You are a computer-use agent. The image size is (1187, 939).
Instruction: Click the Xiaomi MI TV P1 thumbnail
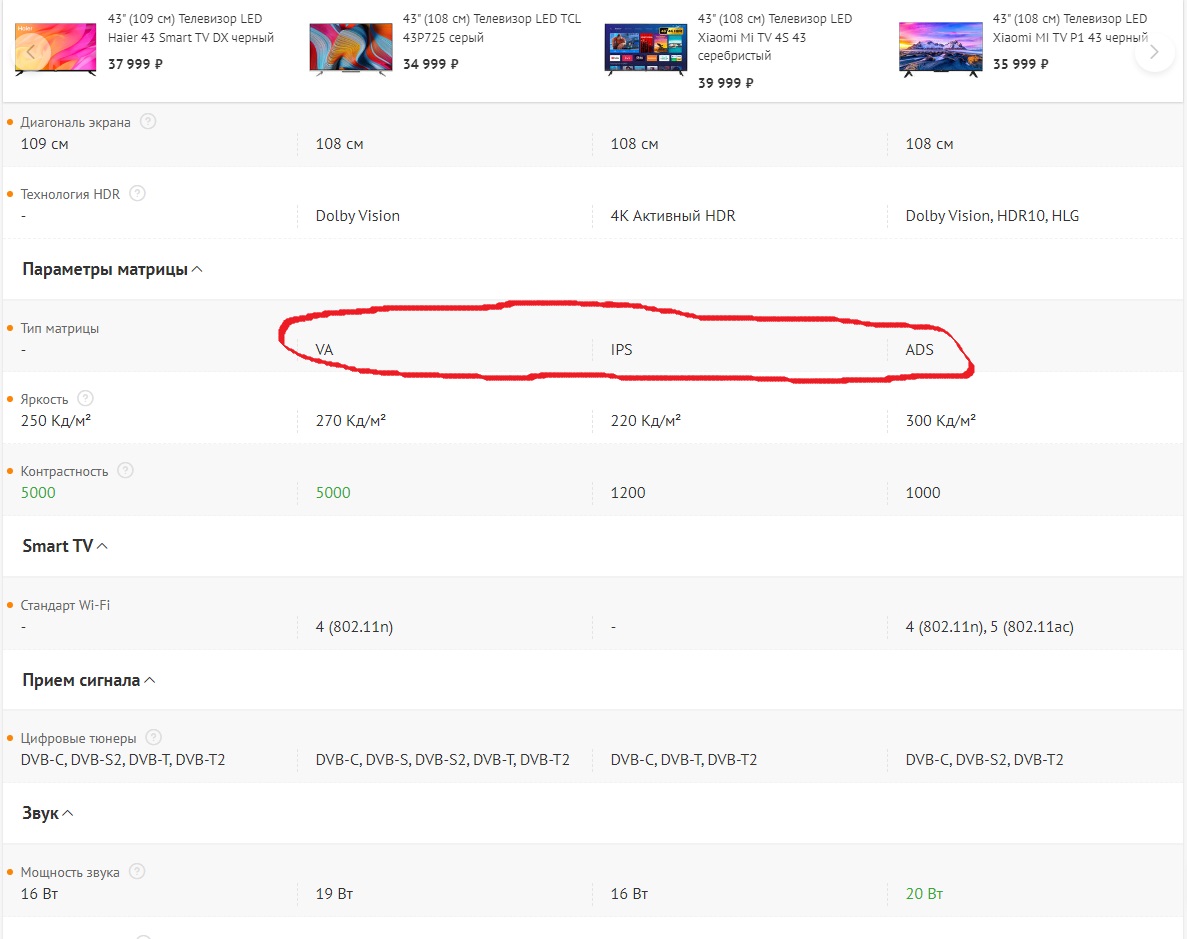pyautogui.click(x=940, y=48)
